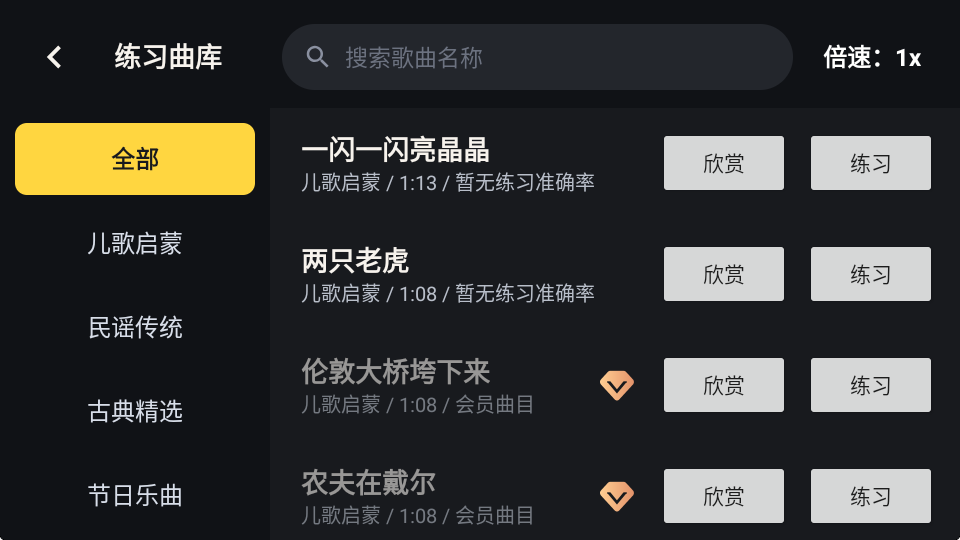
Task: Select the 全部 category tab
Action: [135, 159]
